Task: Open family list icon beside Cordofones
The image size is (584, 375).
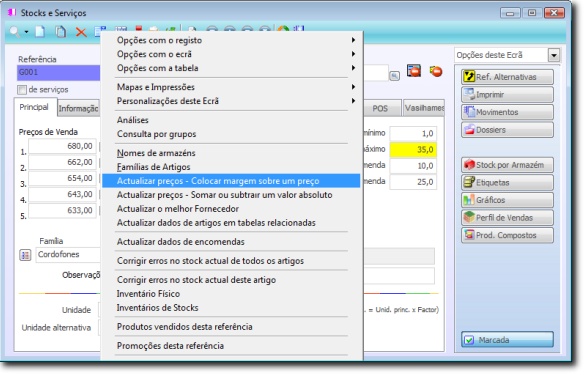Action: coord(25,255)
